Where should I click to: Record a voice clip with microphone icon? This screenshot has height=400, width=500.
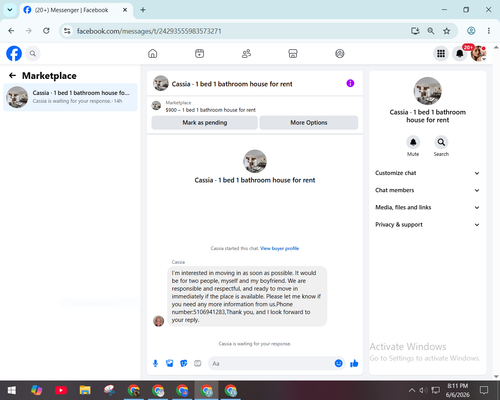(x=155, y=363)
